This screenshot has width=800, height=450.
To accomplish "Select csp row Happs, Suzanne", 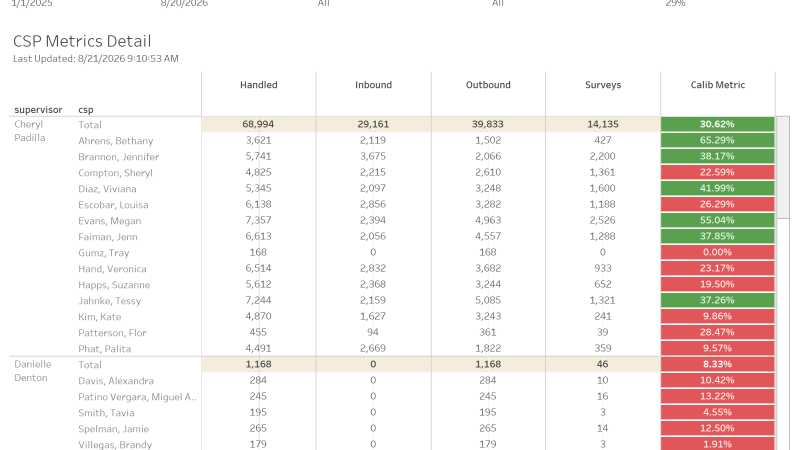I will [x=114, y=285].
